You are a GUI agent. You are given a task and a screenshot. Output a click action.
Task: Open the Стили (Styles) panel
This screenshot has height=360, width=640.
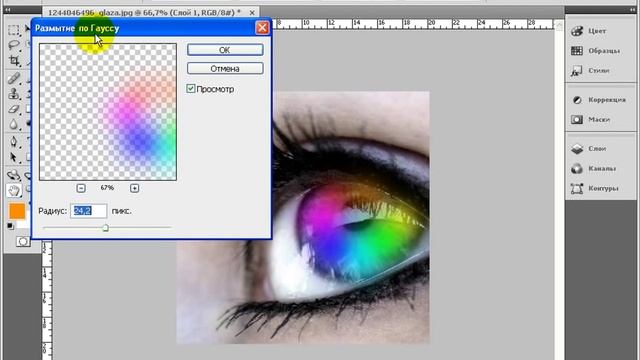[590, 71]
